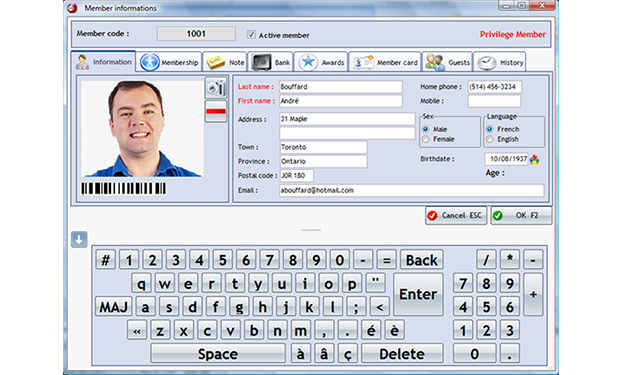Click the empty Mobile field
The image size is (622, 375).
click(x=494, y=101)
